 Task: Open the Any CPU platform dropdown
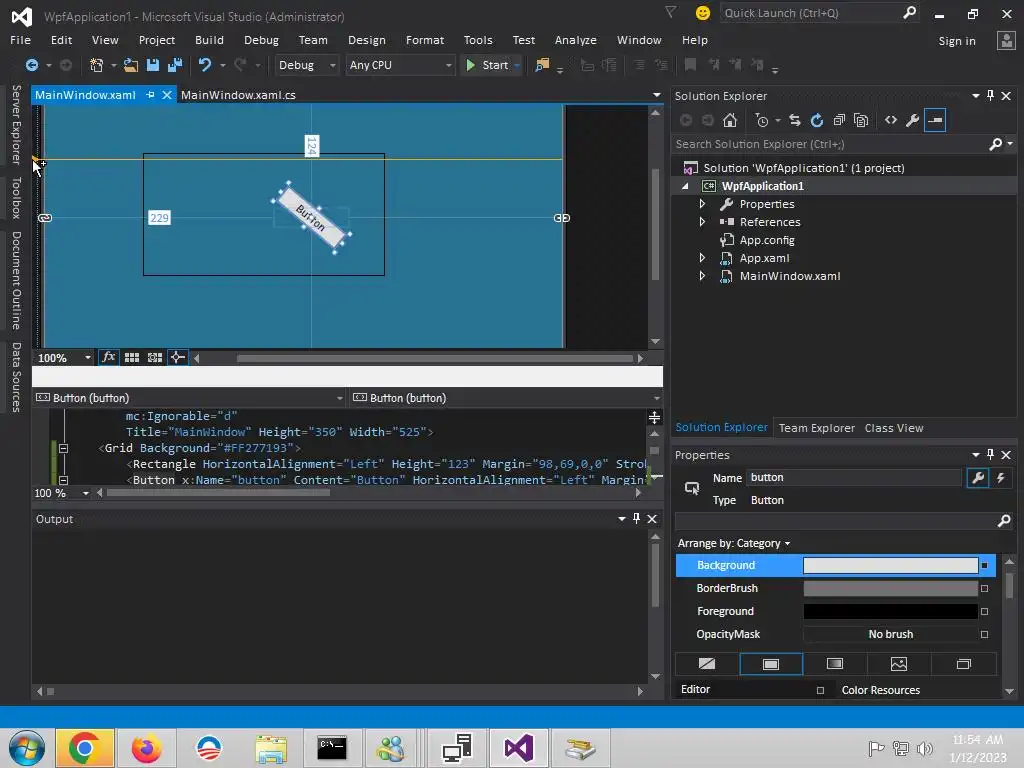pyautogui.click(x=400, y=65)
